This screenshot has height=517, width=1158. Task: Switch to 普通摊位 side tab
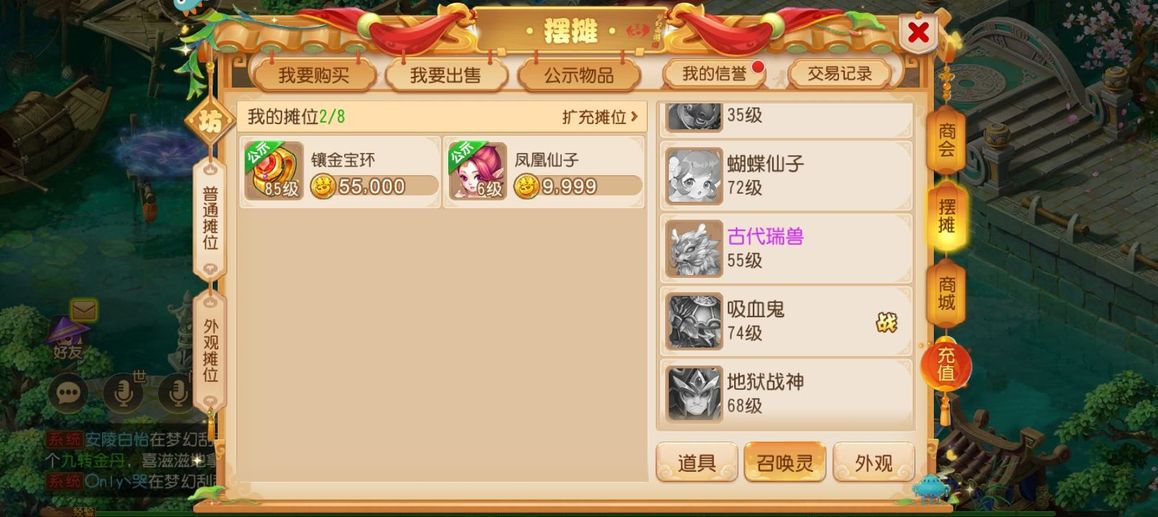pyautogui.click(x=210, y=218)
